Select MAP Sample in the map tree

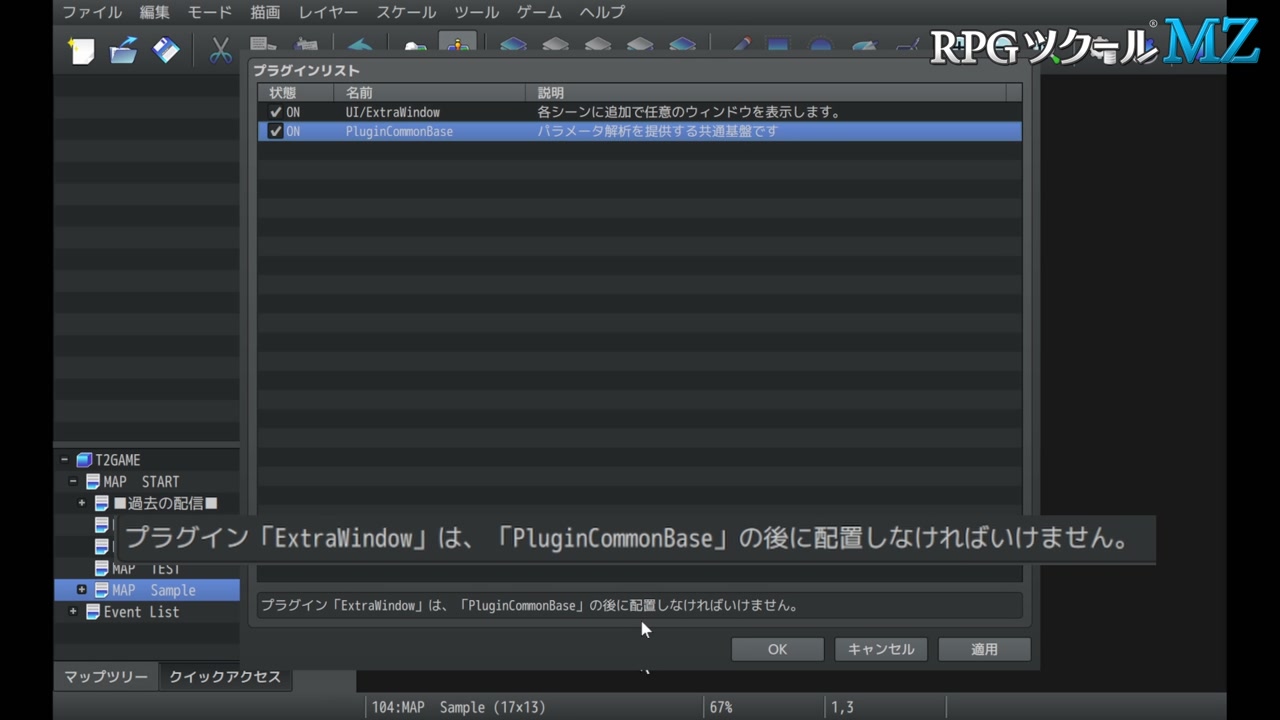(153, 590)
